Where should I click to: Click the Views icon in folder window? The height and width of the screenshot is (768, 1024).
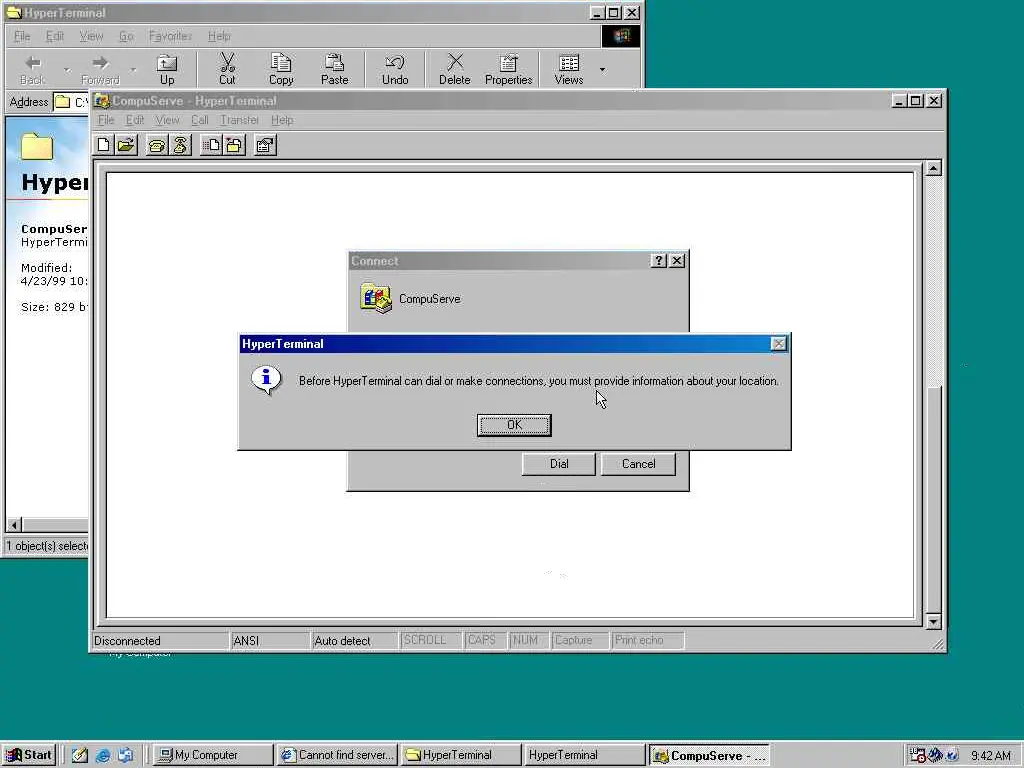coord(569,69)
